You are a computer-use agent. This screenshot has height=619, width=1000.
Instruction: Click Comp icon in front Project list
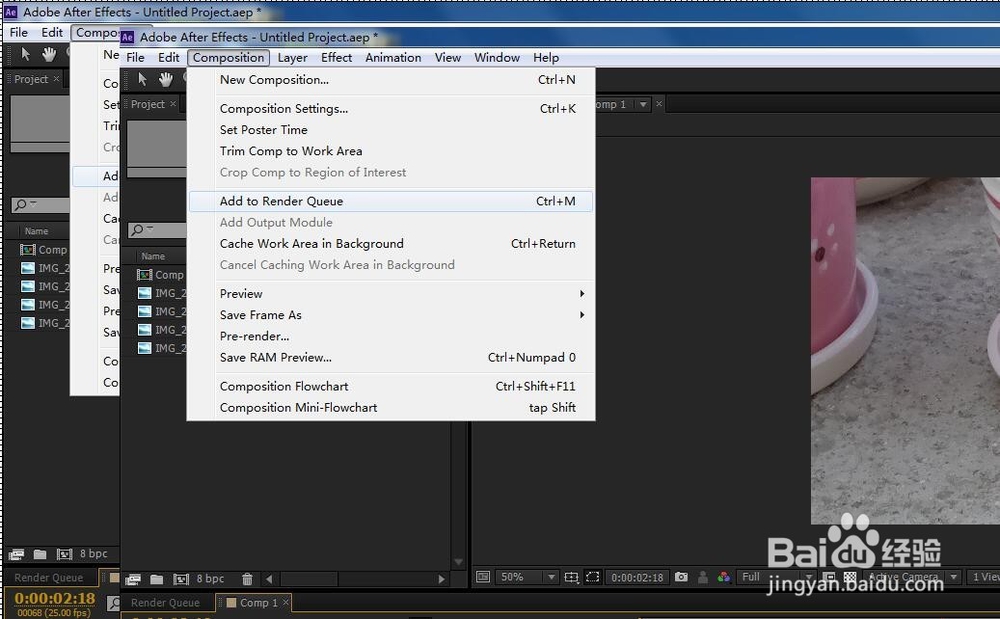[145, 275]
